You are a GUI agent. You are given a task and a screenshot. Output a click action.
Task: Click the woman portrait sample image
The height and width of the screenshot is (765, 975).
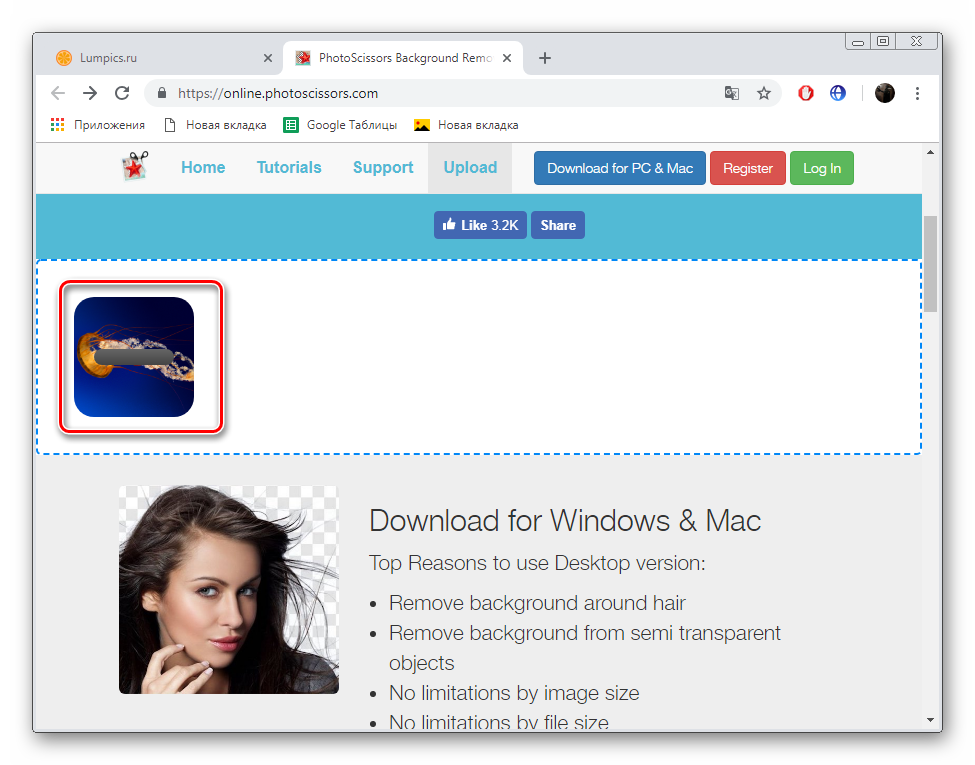tap(229, 590)
